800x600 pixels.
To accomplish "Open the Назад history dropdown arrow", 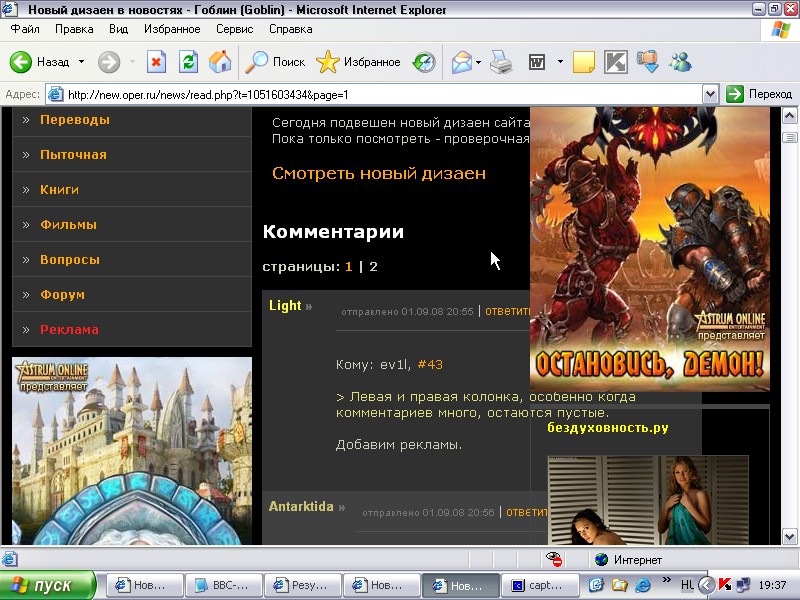I will [81, 62].
